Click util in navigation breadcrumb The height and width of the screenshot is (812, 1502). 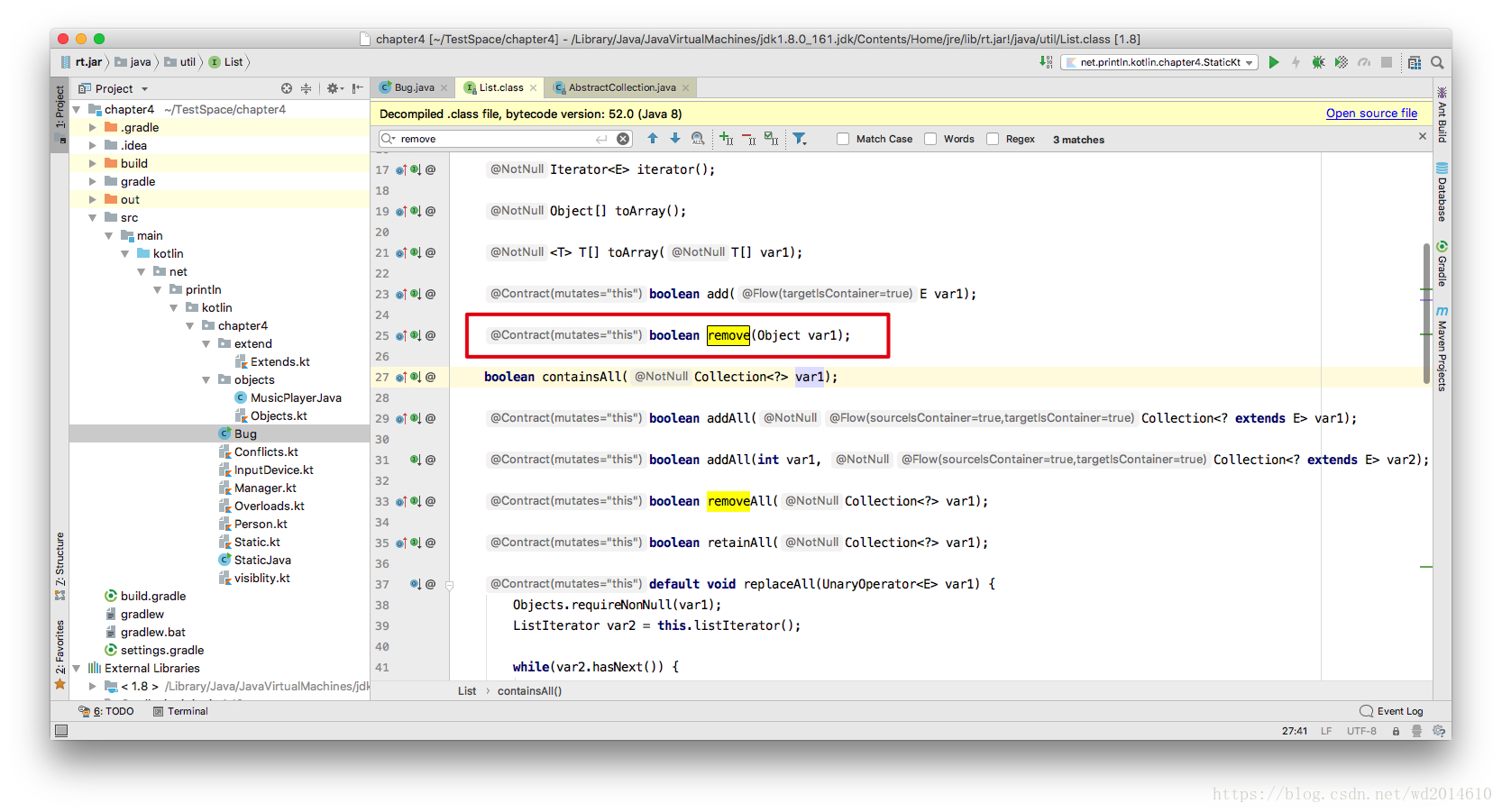click(180, 62)
